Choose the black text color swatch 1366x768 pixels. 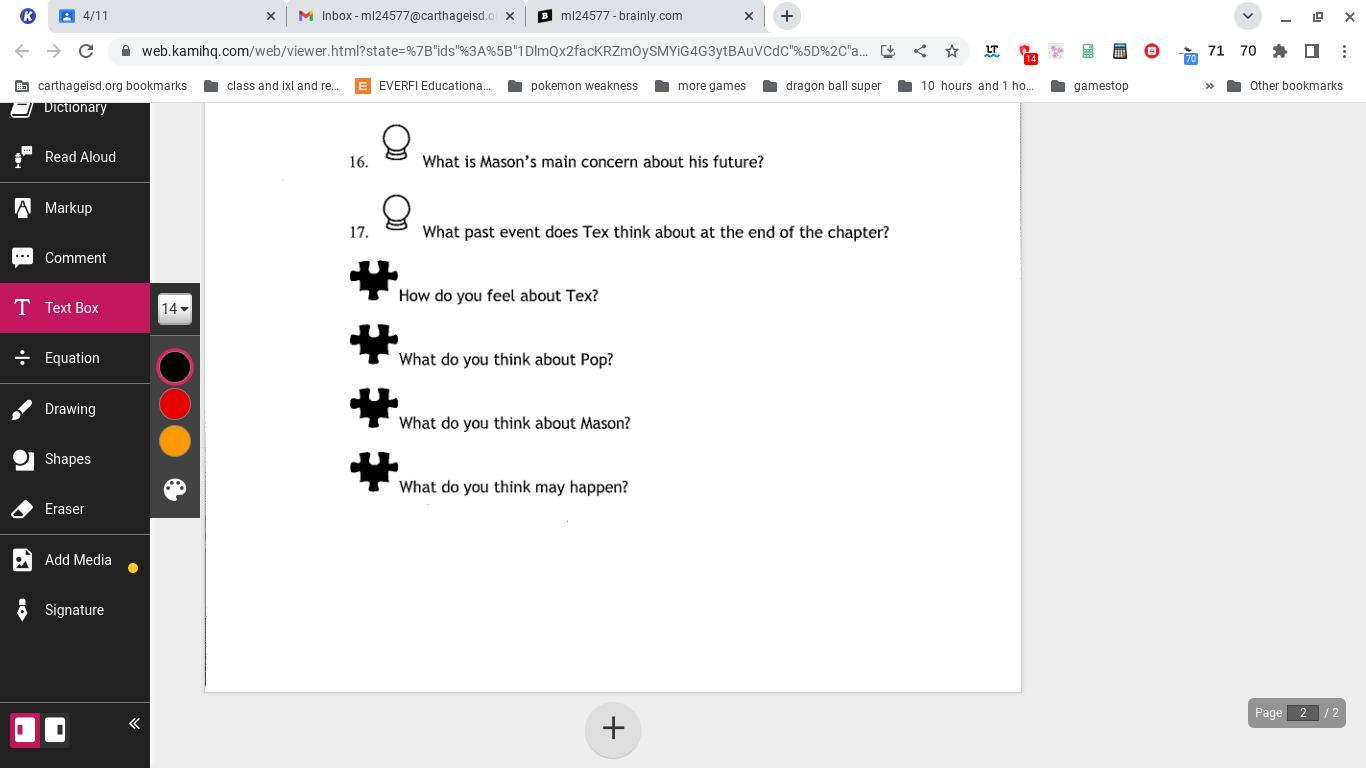[175, 367]
